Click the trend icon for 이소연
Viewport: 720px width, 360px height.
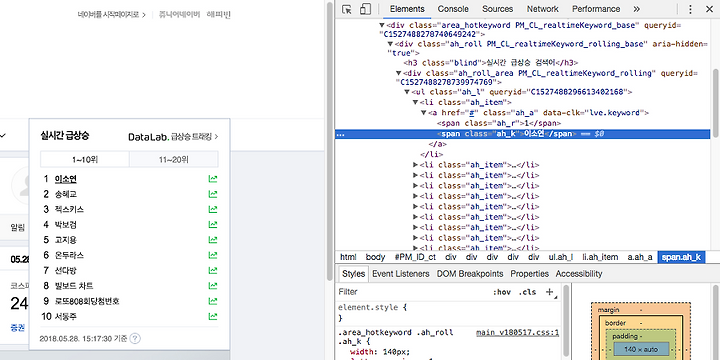pos(213,179)
